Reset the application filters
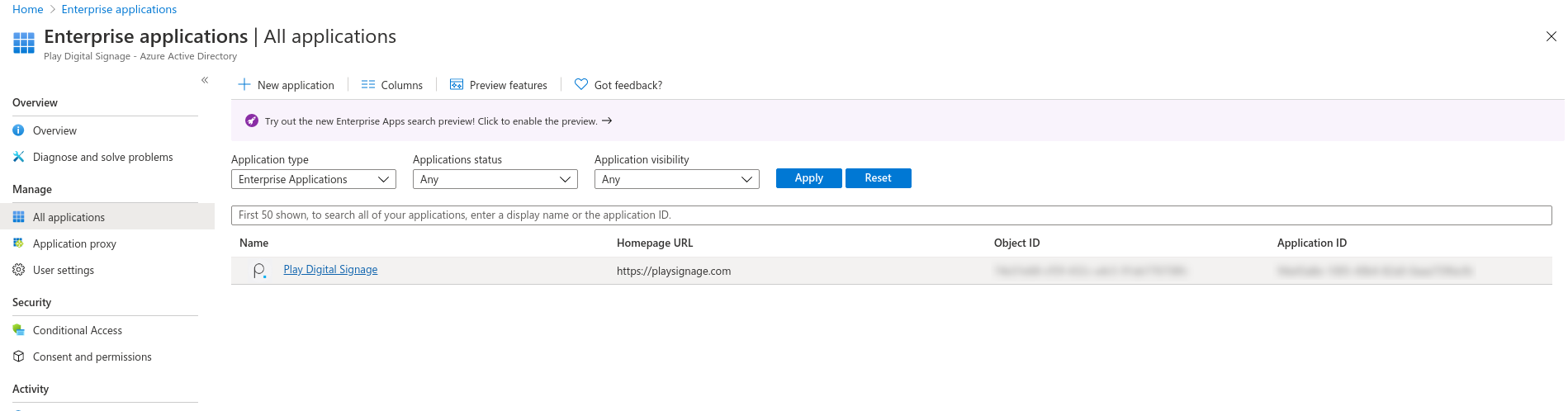 879,178
